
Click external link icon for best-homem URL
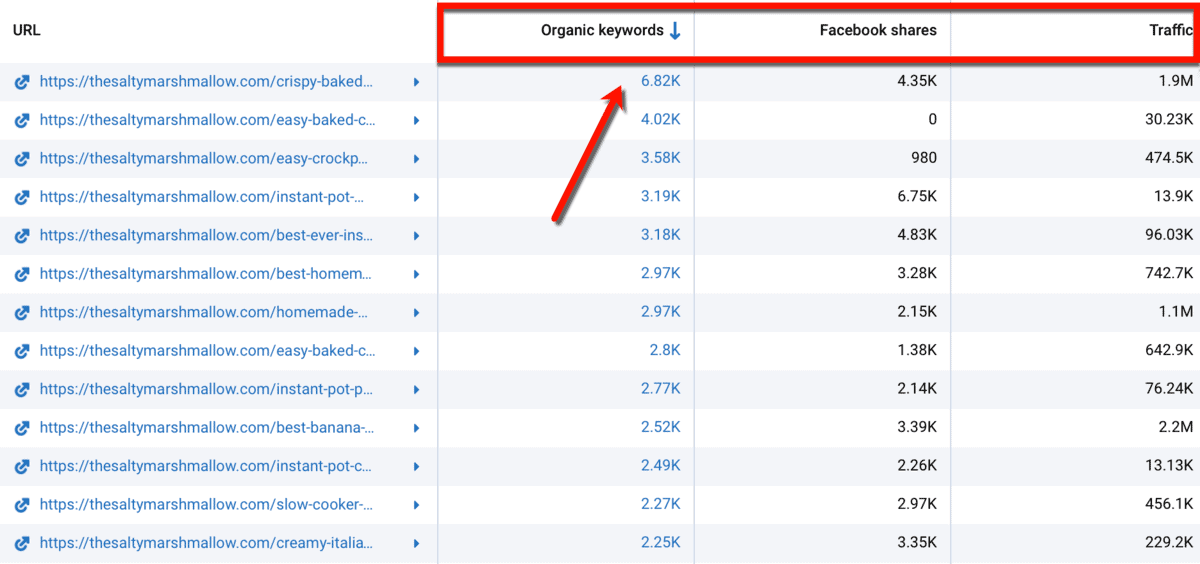tap(22, 274)
